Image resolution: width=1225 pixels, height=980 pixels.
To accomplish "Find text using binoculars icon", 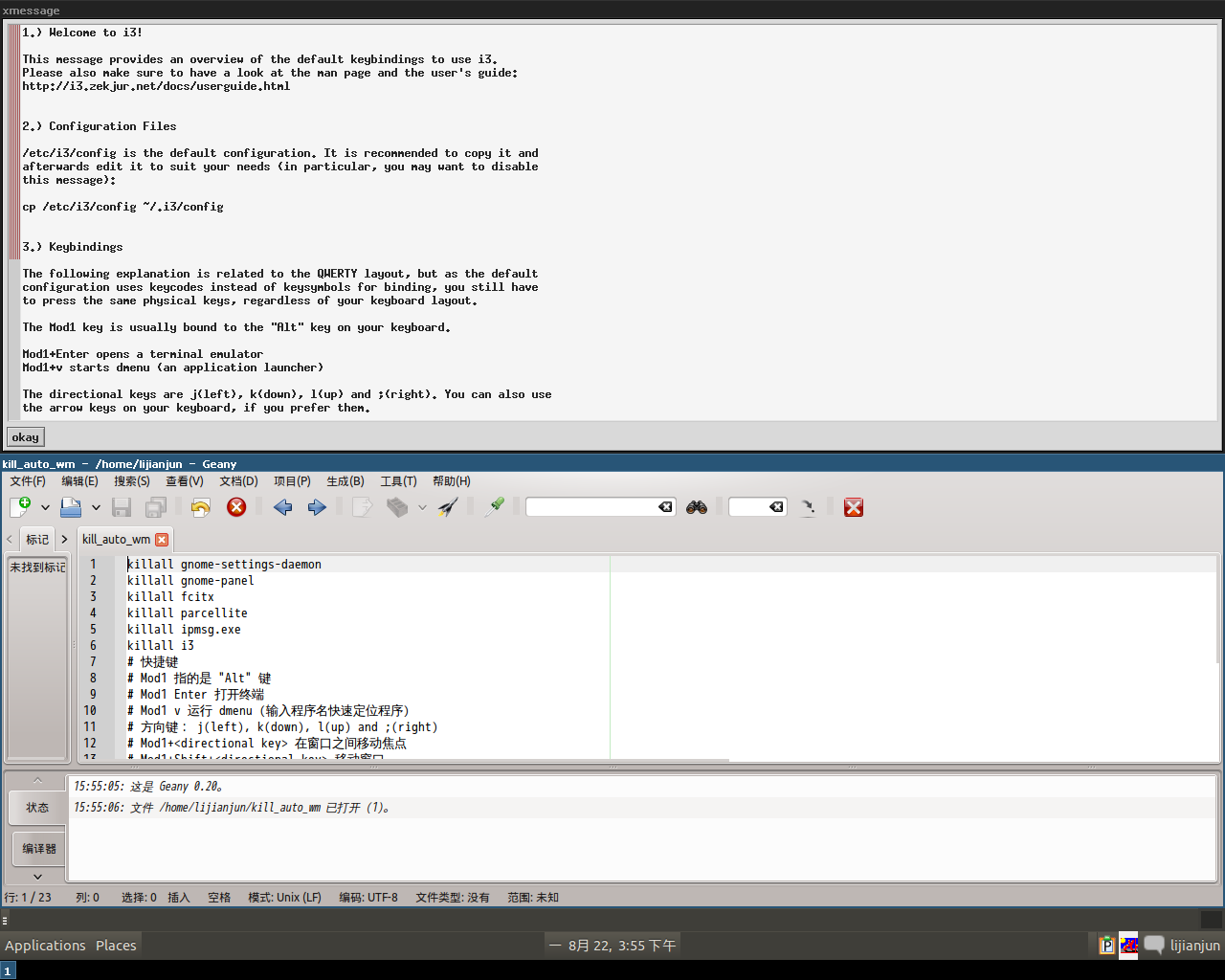I will click(697, 507).
